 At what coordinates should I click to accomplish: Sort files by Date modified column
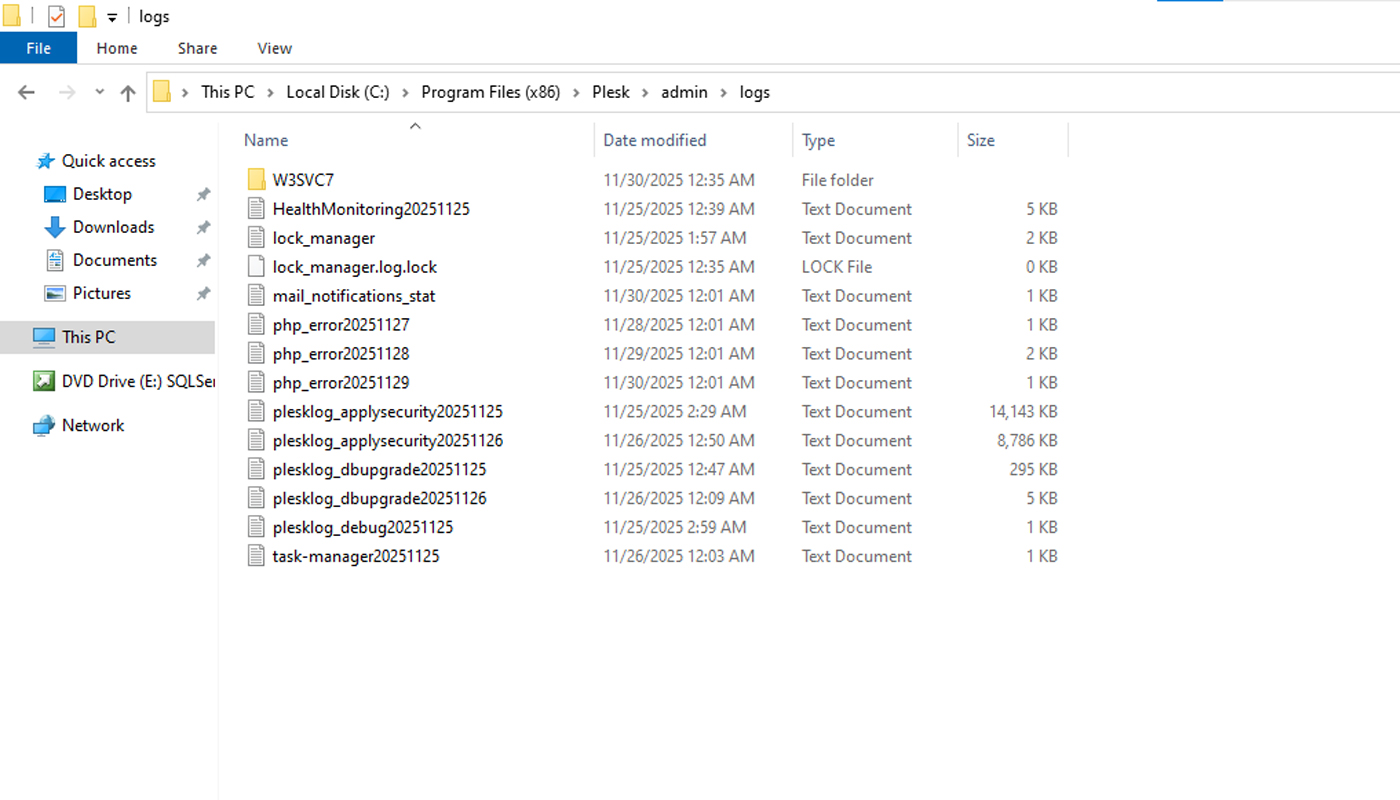tap(655, 141)
